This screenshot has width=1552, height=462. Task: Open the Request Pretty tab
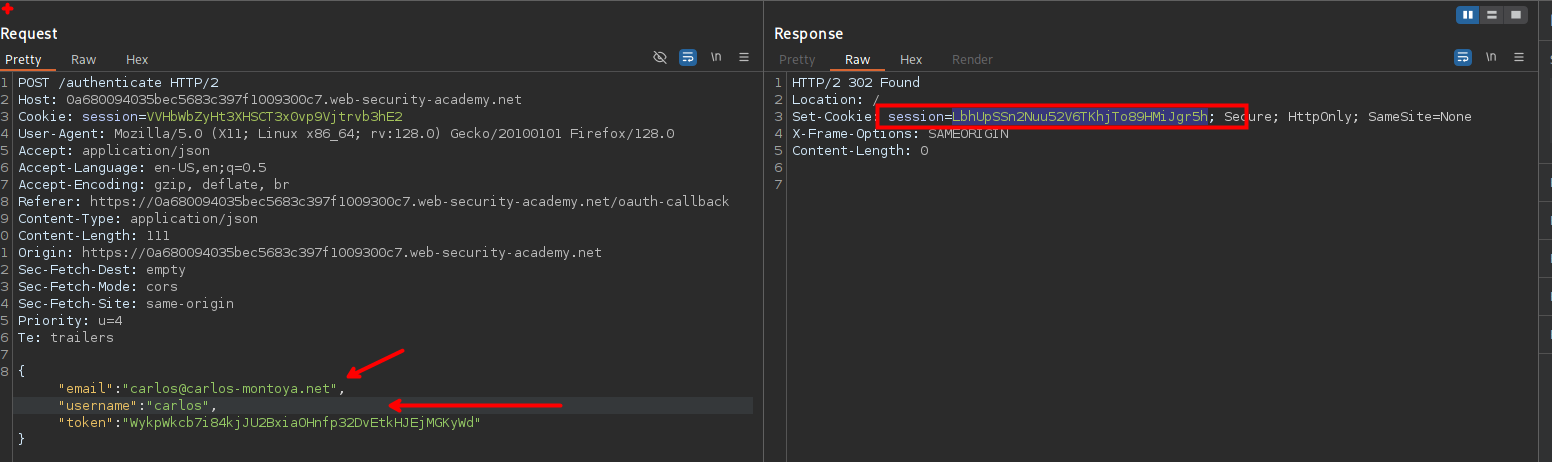(x=24, y=60)
